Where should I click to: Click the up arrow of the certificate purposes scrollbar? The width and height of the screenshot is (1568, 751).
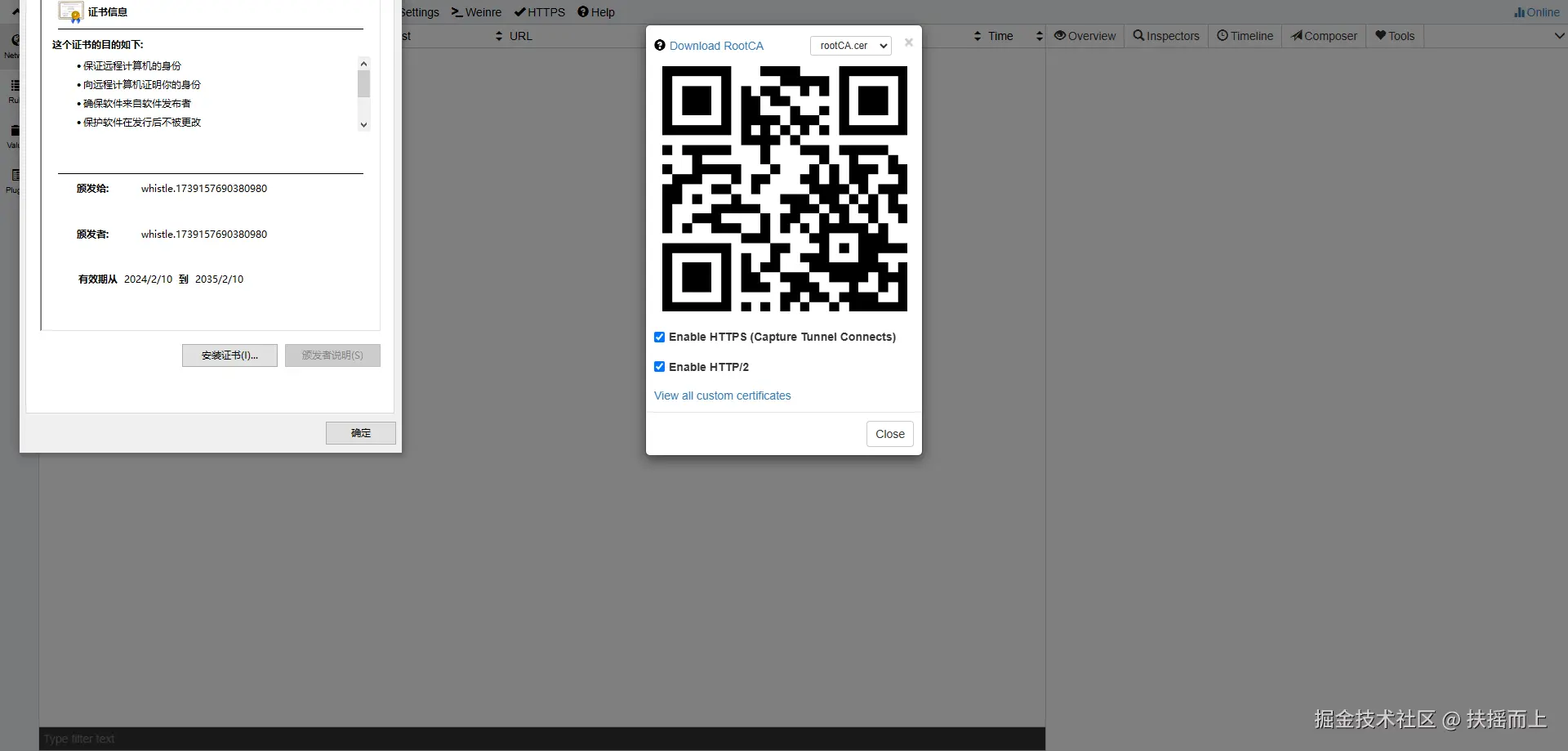(364, 64)
